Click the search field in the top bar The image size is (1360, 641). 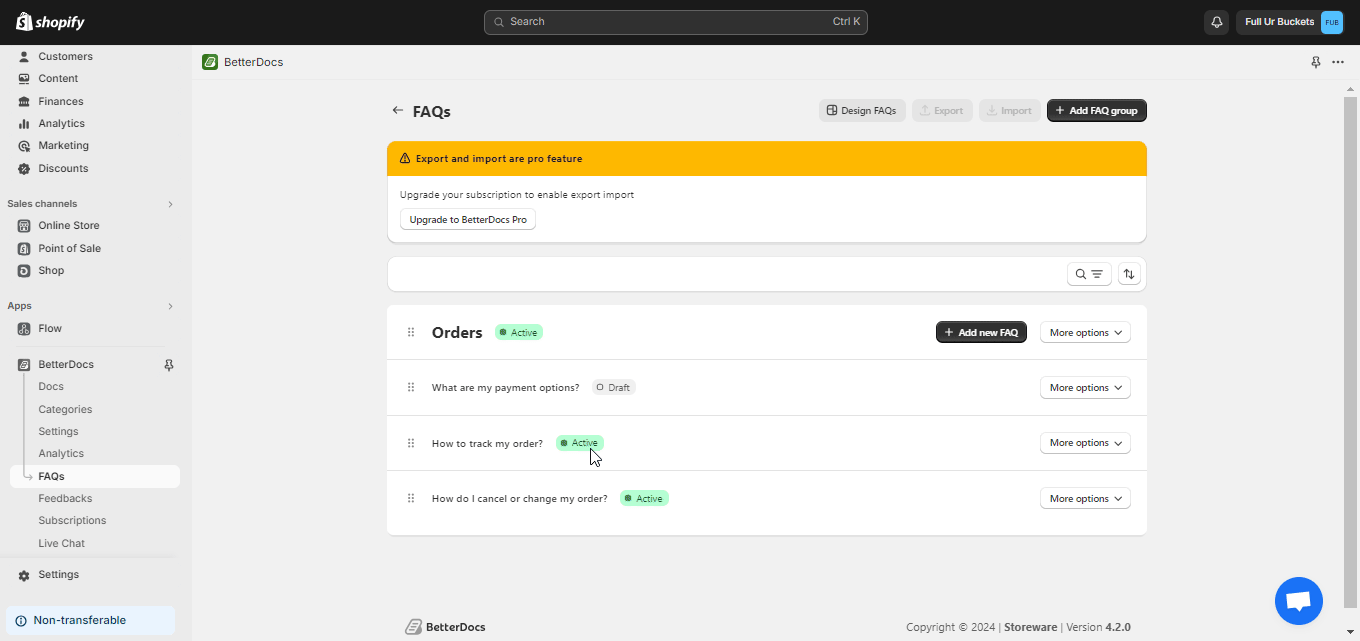click(675, 21)
